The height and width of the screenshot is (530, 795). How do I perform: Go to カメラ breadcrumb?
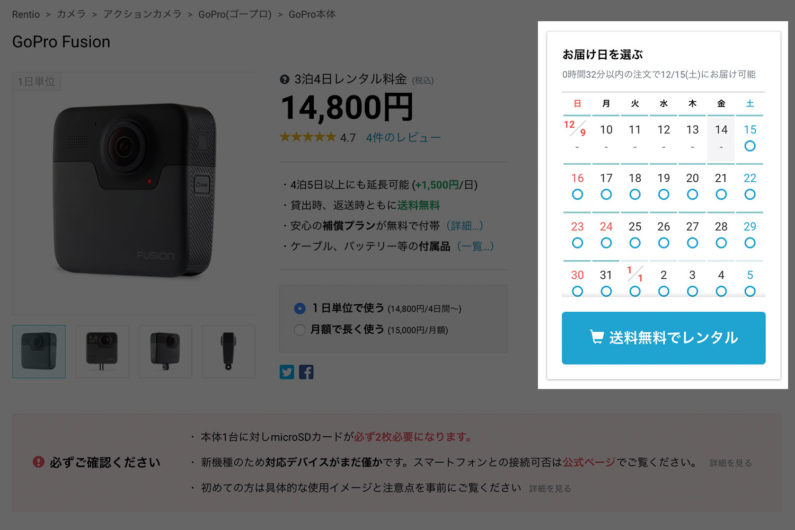tap(71, 14)
